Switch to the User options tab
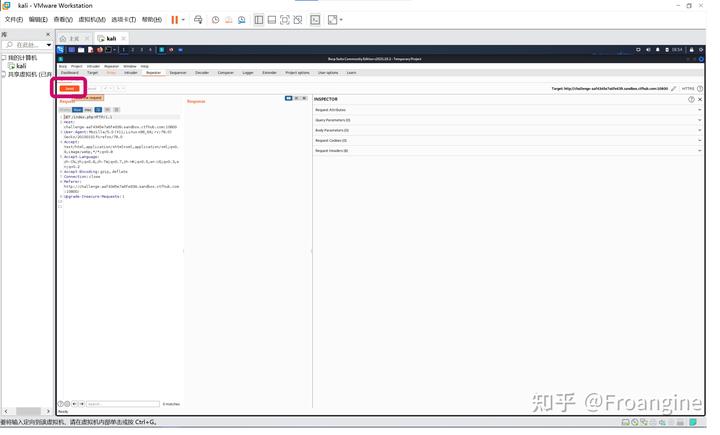The image size is (720, 435). pyautogui.click(x=328, y=73)
